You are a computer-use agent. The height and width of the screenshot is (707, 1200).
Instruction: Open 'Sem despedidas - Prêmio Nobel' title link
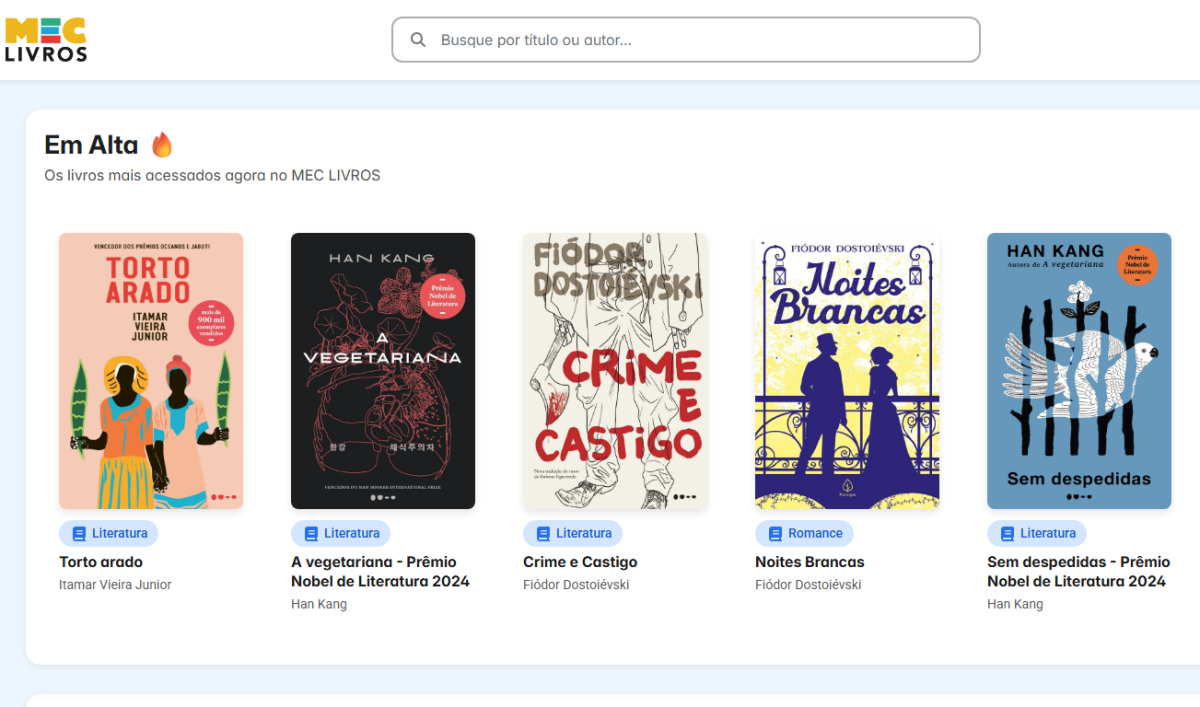coord(1078,571)
